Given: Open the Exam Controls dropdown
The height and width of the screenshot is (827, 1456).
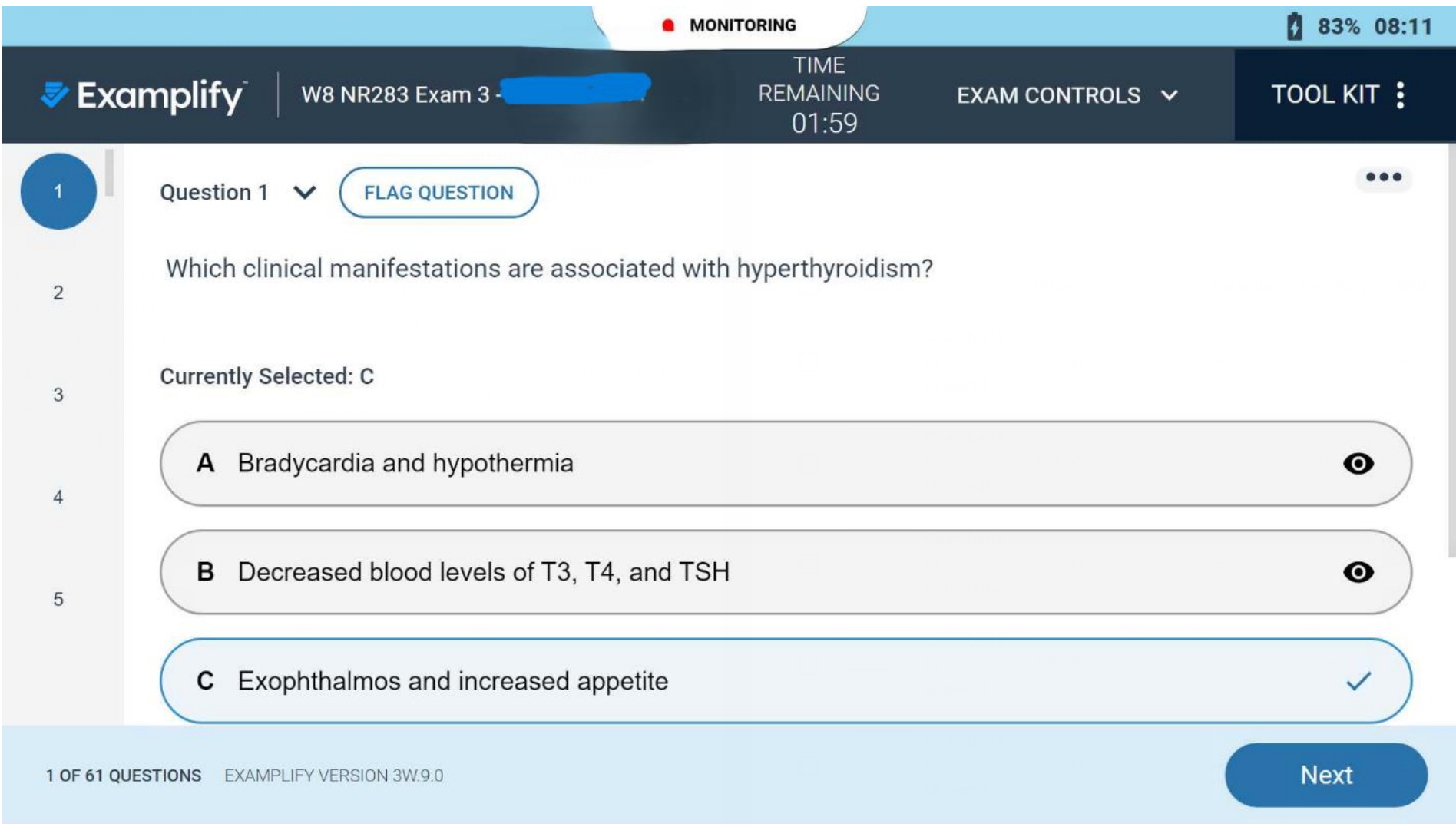Looking at the screenshot, I should pyautogui.click(x=1066, y=94).
